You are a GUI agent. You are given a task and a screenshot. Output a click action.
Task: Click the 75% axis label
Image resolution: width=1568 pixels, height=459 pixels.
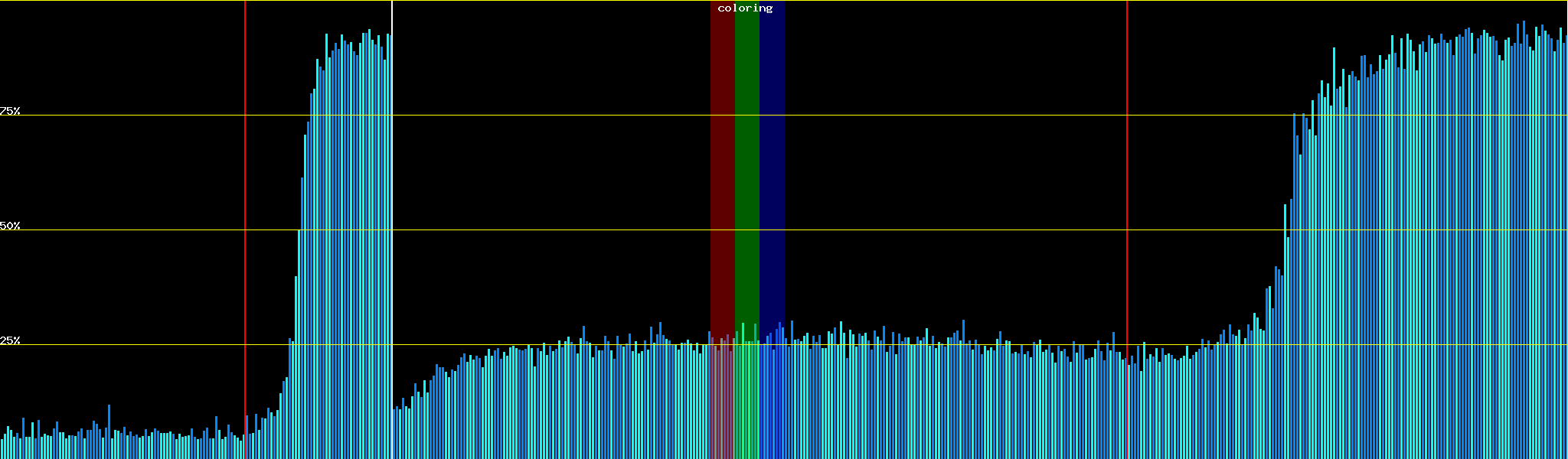click(x=10, y=111)
